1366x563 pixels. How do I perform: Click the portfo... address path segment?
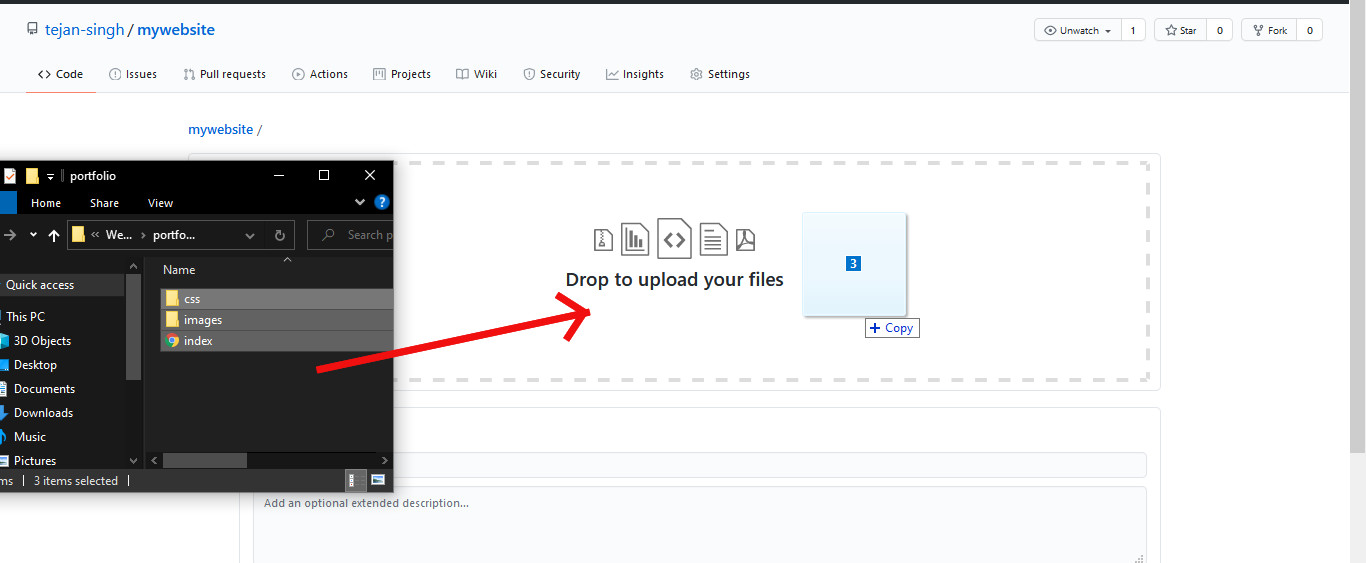tap(174, 235)
